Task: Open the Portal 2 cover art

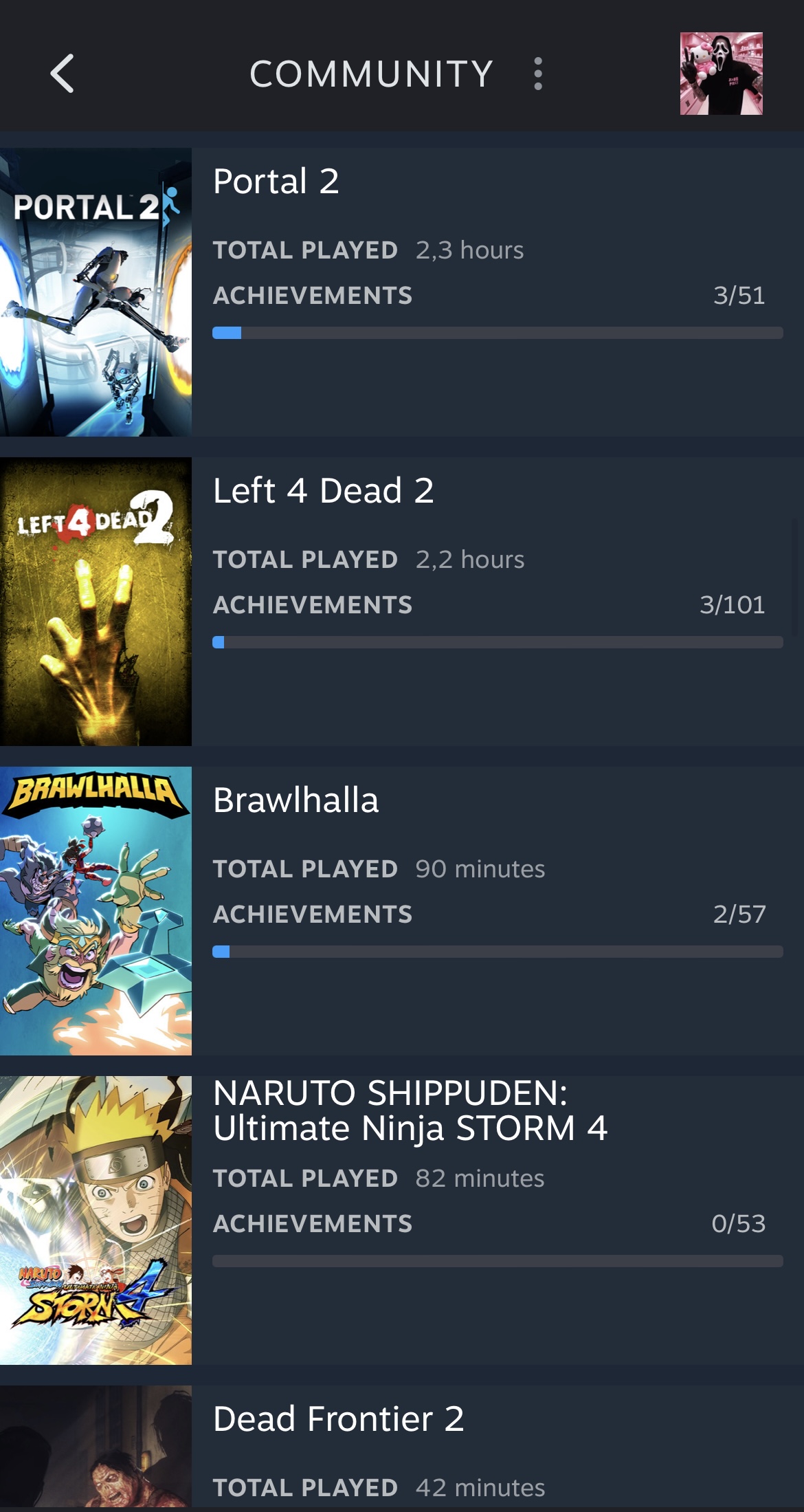Action: [x=96, y=292]
